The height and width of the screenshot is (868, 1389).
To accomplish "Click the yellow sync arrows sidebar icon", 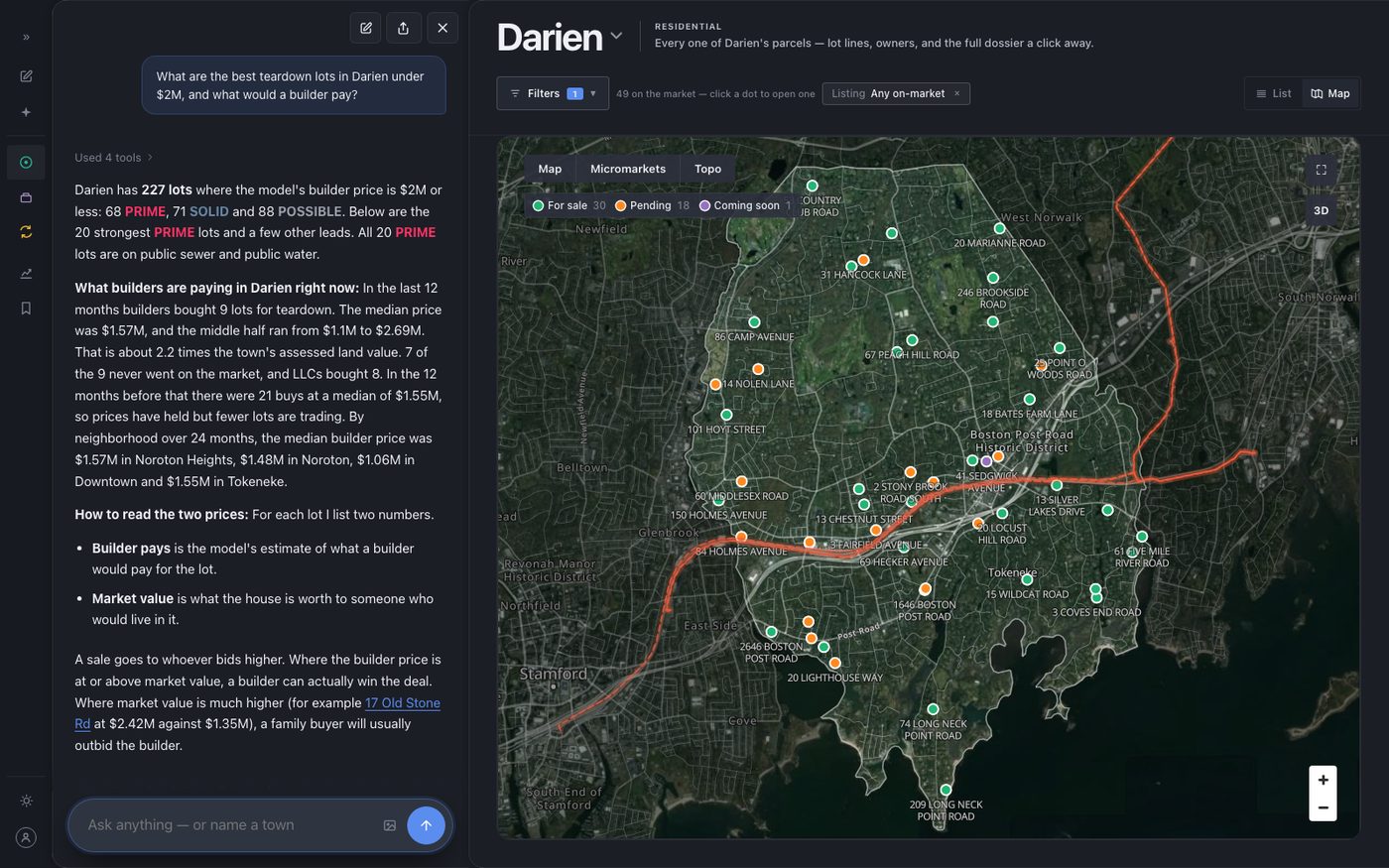I will (26, 231).
